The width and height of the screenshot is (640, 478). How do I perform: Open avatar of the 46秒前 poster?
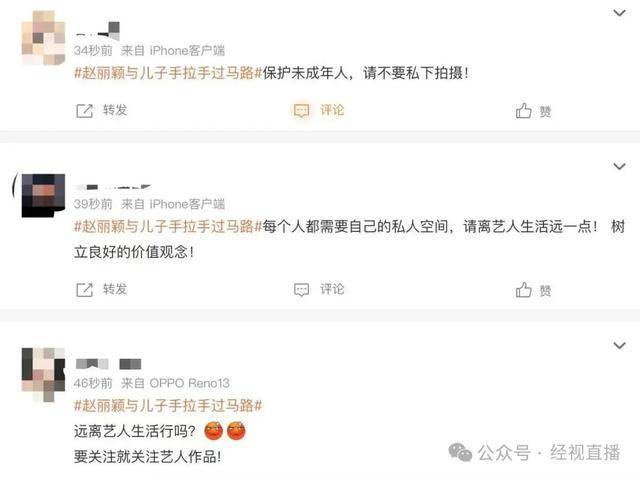coord(43,374)
